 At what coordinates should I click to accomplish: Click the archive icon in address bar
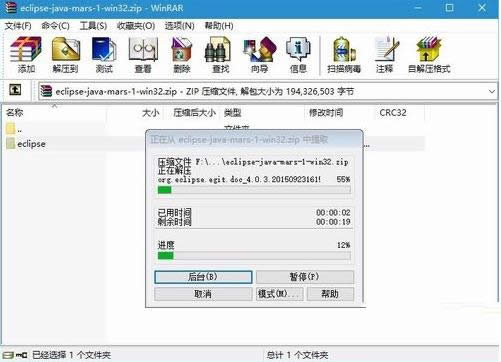pyautogui.click(x=46, y=91)
